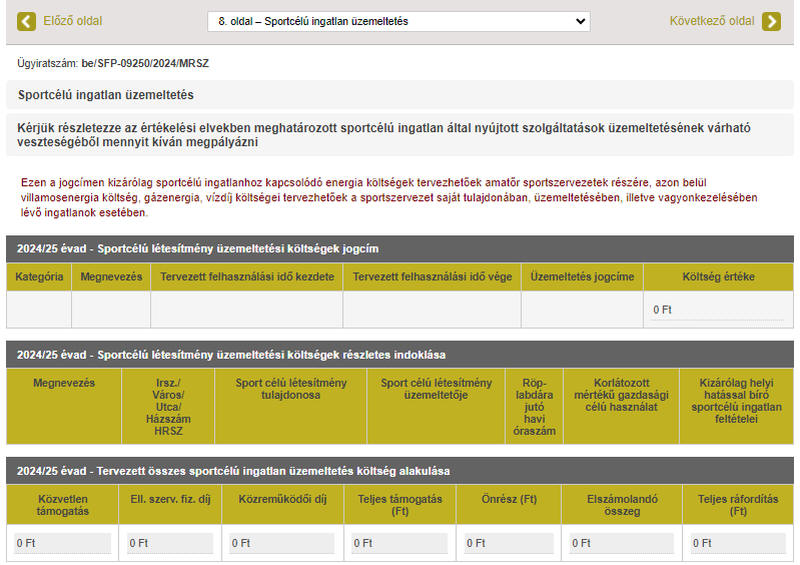Click the 'Önrész (Ft)' value field

tap(508, 543)
